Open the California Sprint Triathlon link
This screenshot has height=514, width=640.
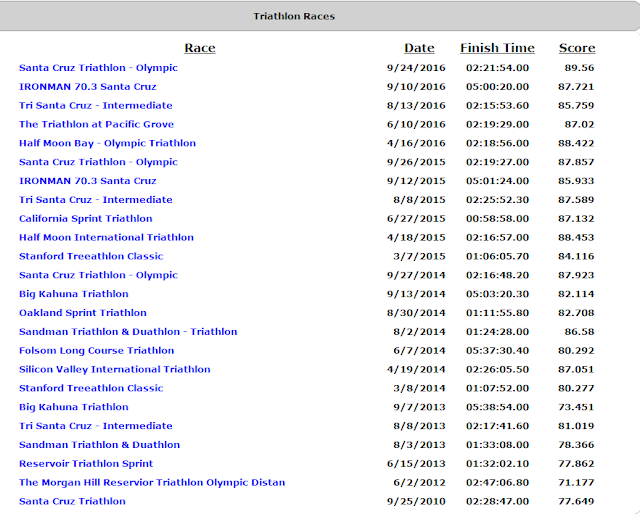click(x=85, y=218)
